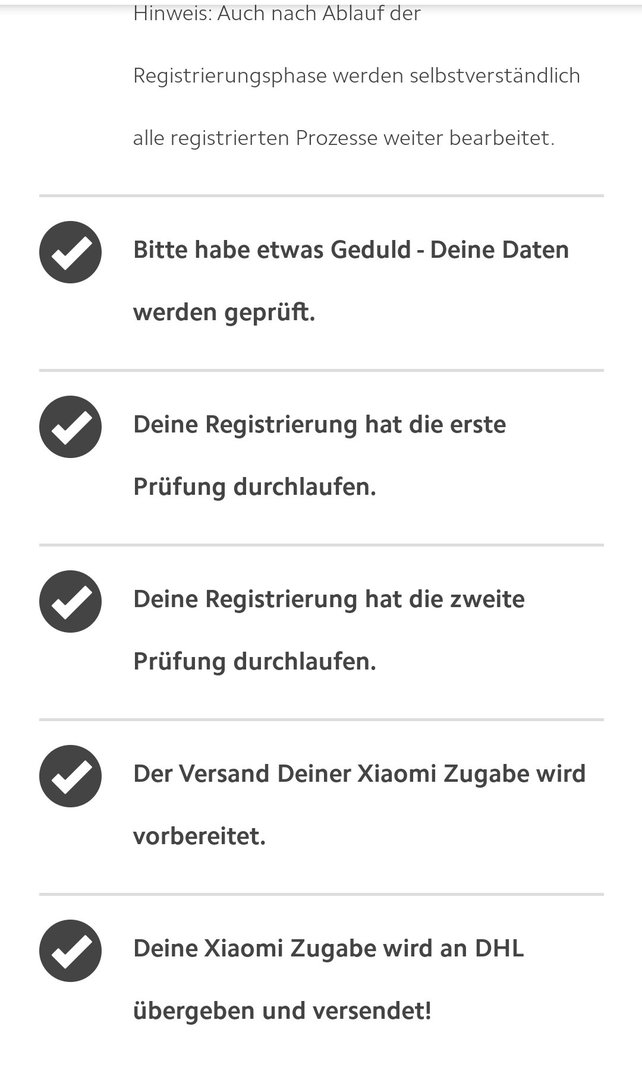The height and width of the screenshot is (1080, 642).
Task: Click 'Registrierungsphase werden selbstverständlich' text line
Action: (x=357, y=76)
